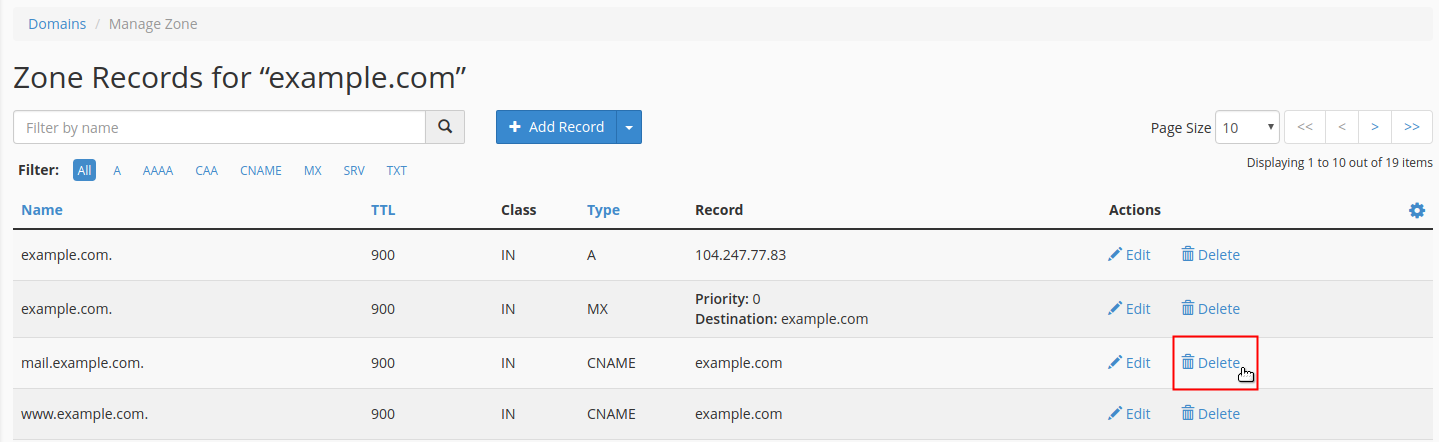Click trash Delete icon for the MX record

click(x=1188, y=309)
